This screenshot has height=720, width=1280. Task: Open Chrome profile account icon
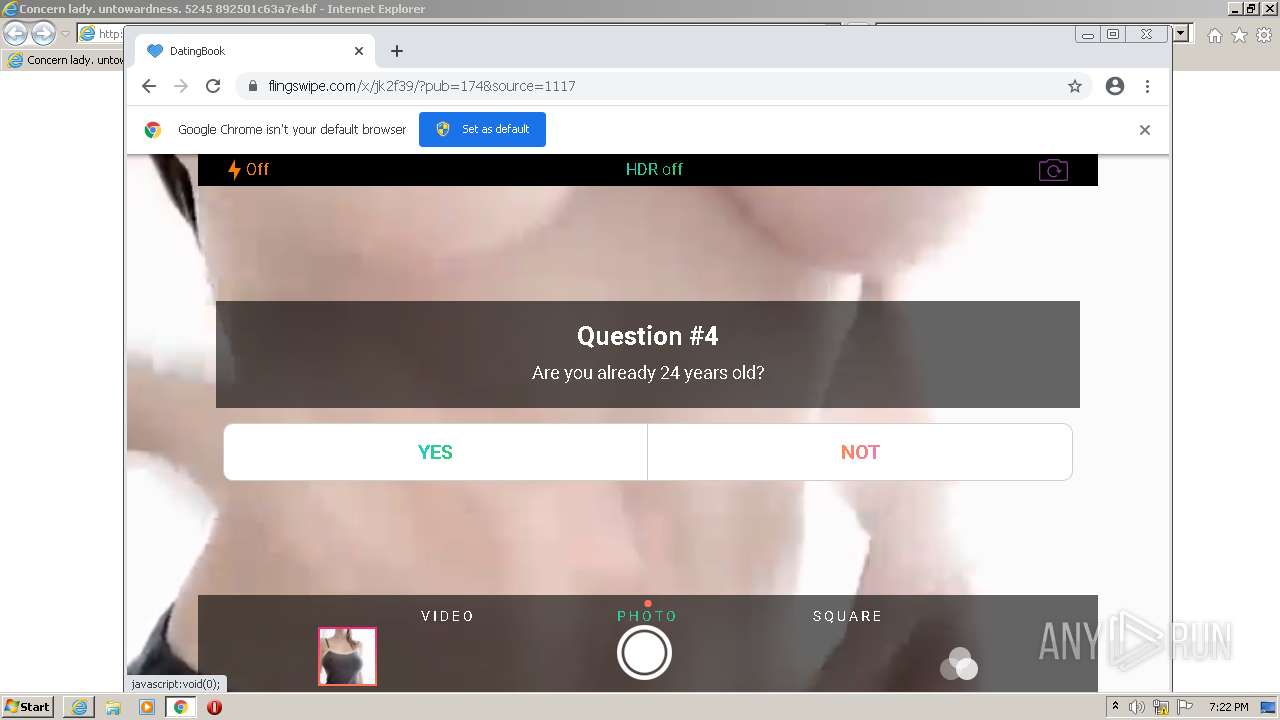pos(1115,86)
